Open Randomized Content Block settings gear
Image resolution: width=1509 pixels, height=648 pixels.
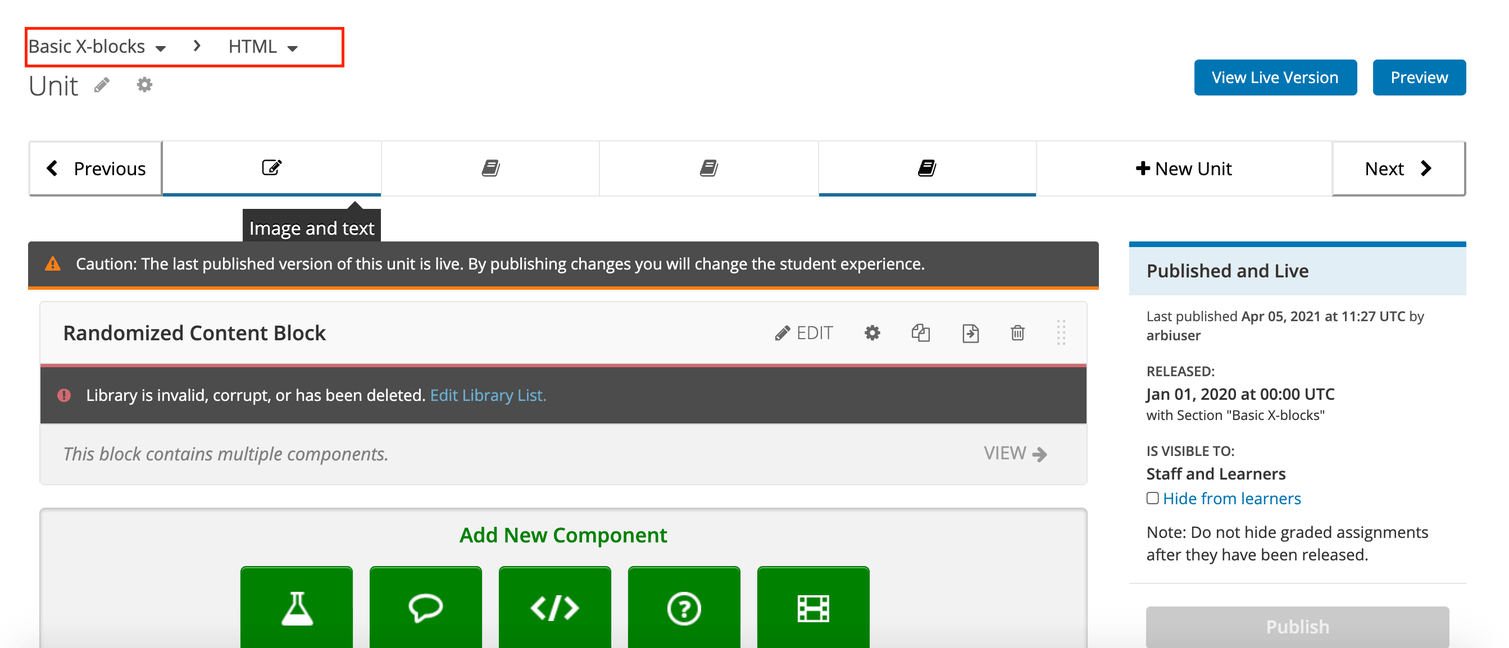click(873, 333)
